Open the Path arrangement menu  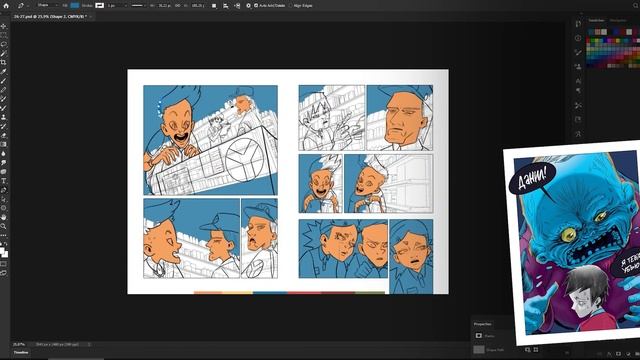(x=237, y=6)
